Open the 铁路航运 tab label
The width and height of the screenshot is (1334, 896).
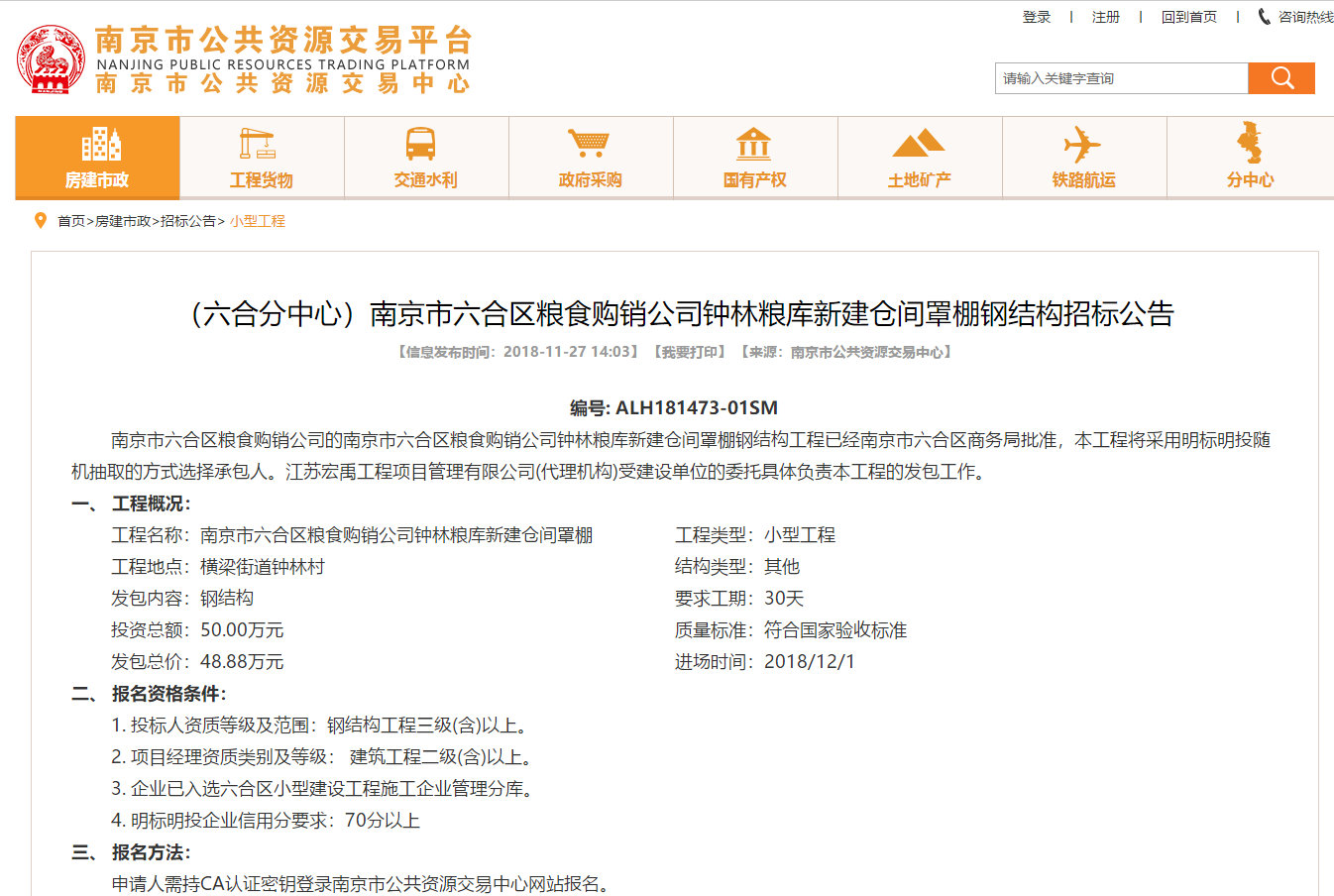pyautogui.click(x=1084, y=180)
